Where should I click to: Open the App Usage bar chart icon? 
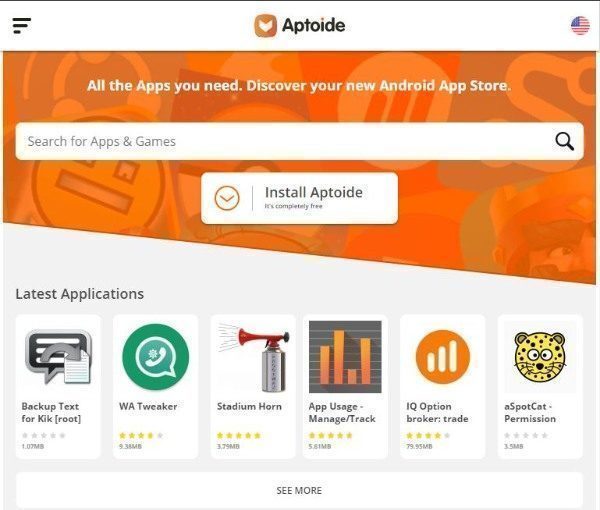click(x=345, y=357)
